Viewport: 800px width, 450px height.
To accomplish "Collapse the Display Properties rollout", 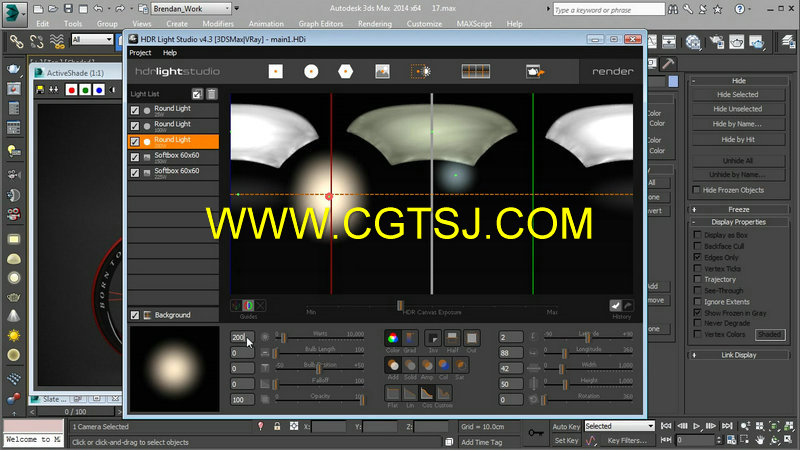I will coord(738,222).
